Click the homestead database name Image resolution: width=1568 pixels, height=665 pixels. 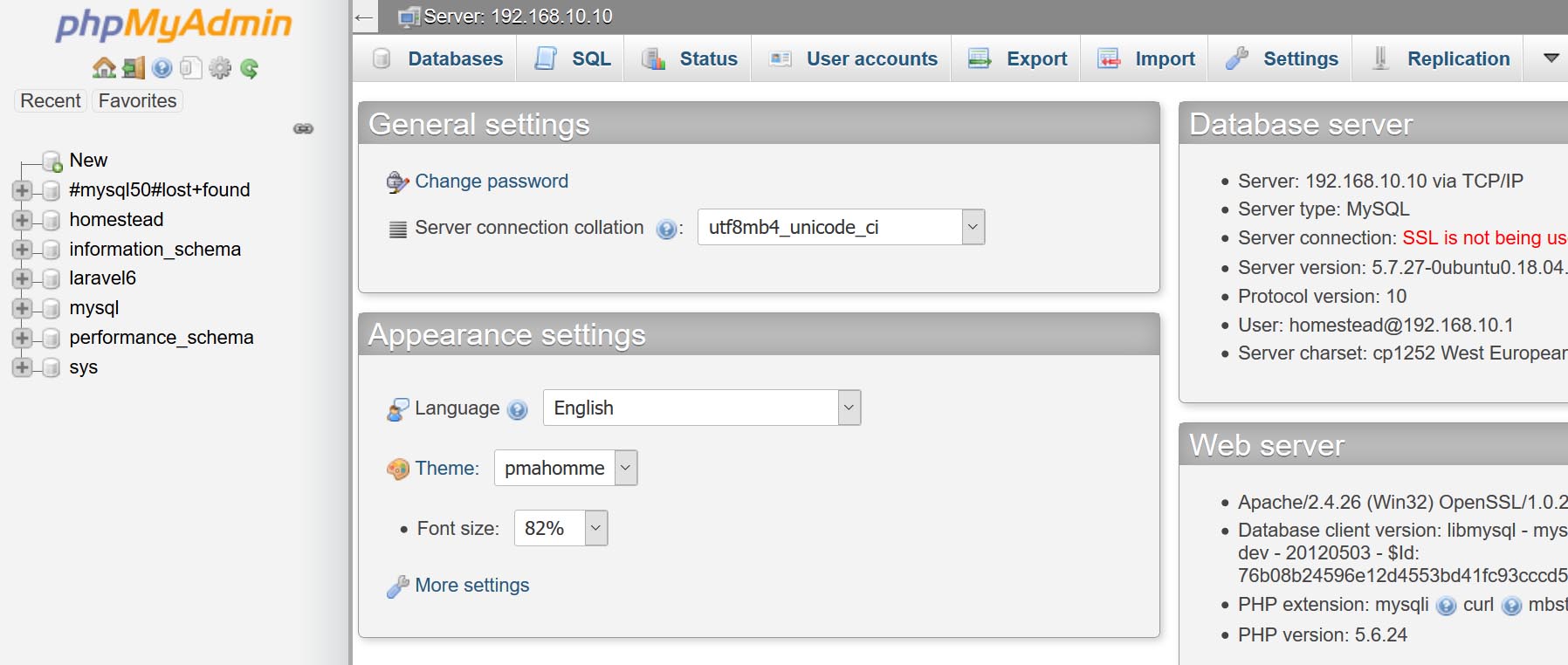click(116, 220)
